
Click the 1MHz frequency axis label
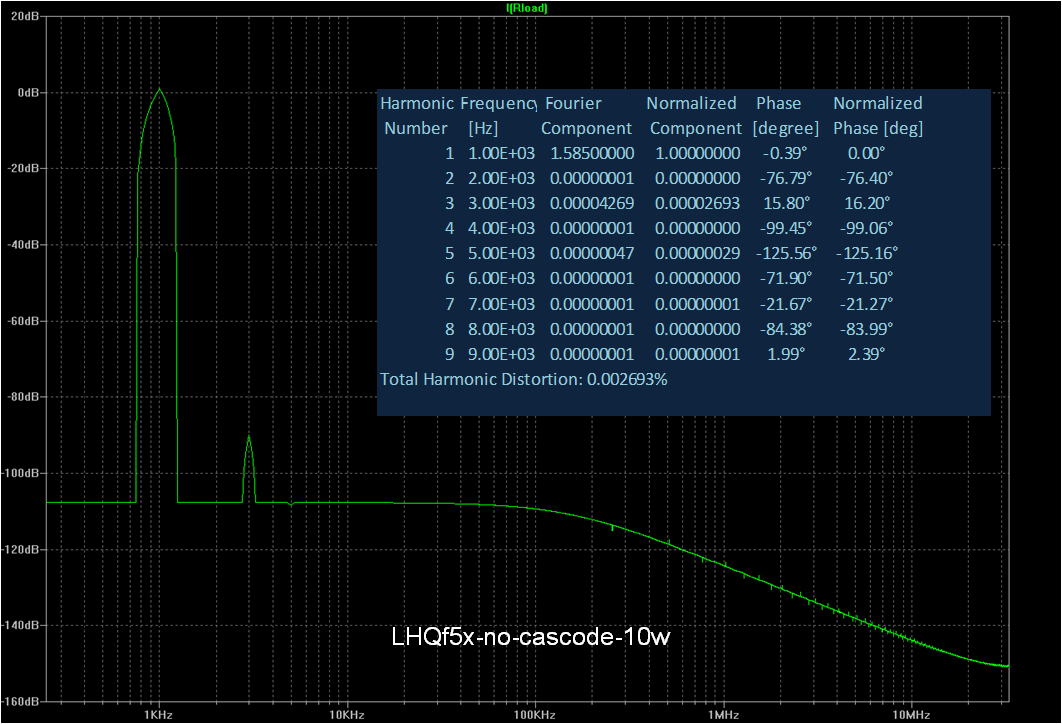tap(723, 715)
